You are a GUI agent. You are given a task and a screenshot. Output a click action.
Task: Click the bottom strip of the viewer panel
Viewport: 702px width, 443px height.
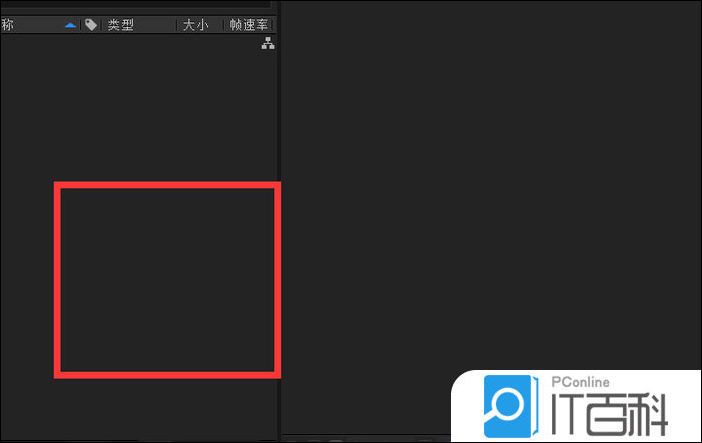tap(366, 438)
